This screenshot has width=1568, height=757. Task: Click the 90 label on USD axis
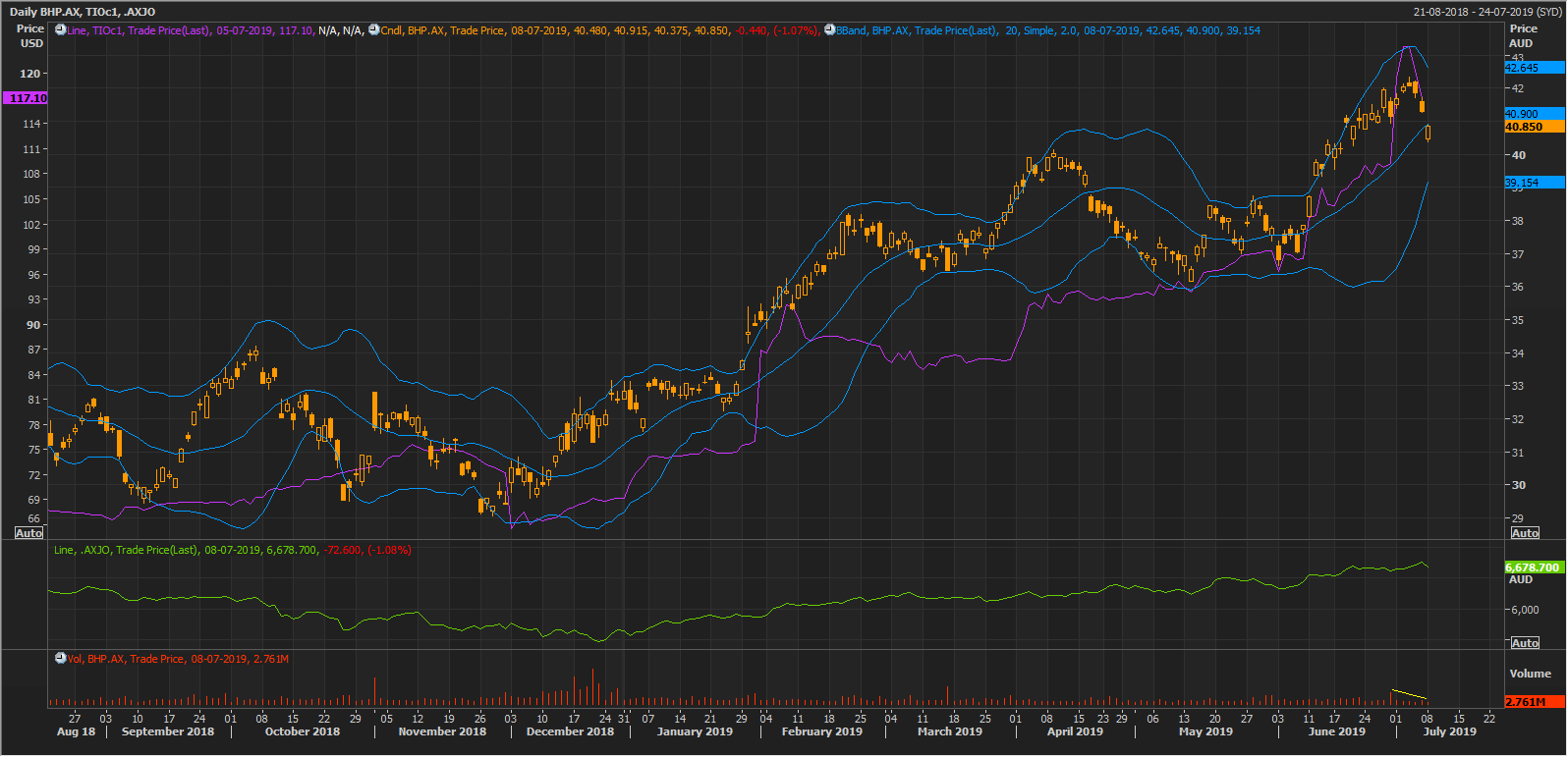pyautogui.click(x=33, y=325)
